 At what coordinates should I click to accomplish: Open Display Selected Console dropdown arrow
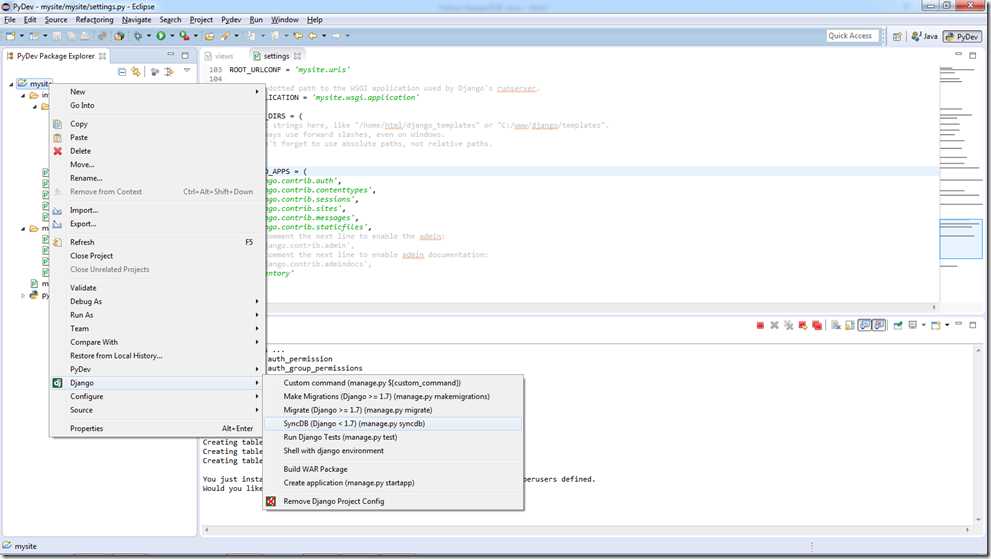tap(923, 325)
